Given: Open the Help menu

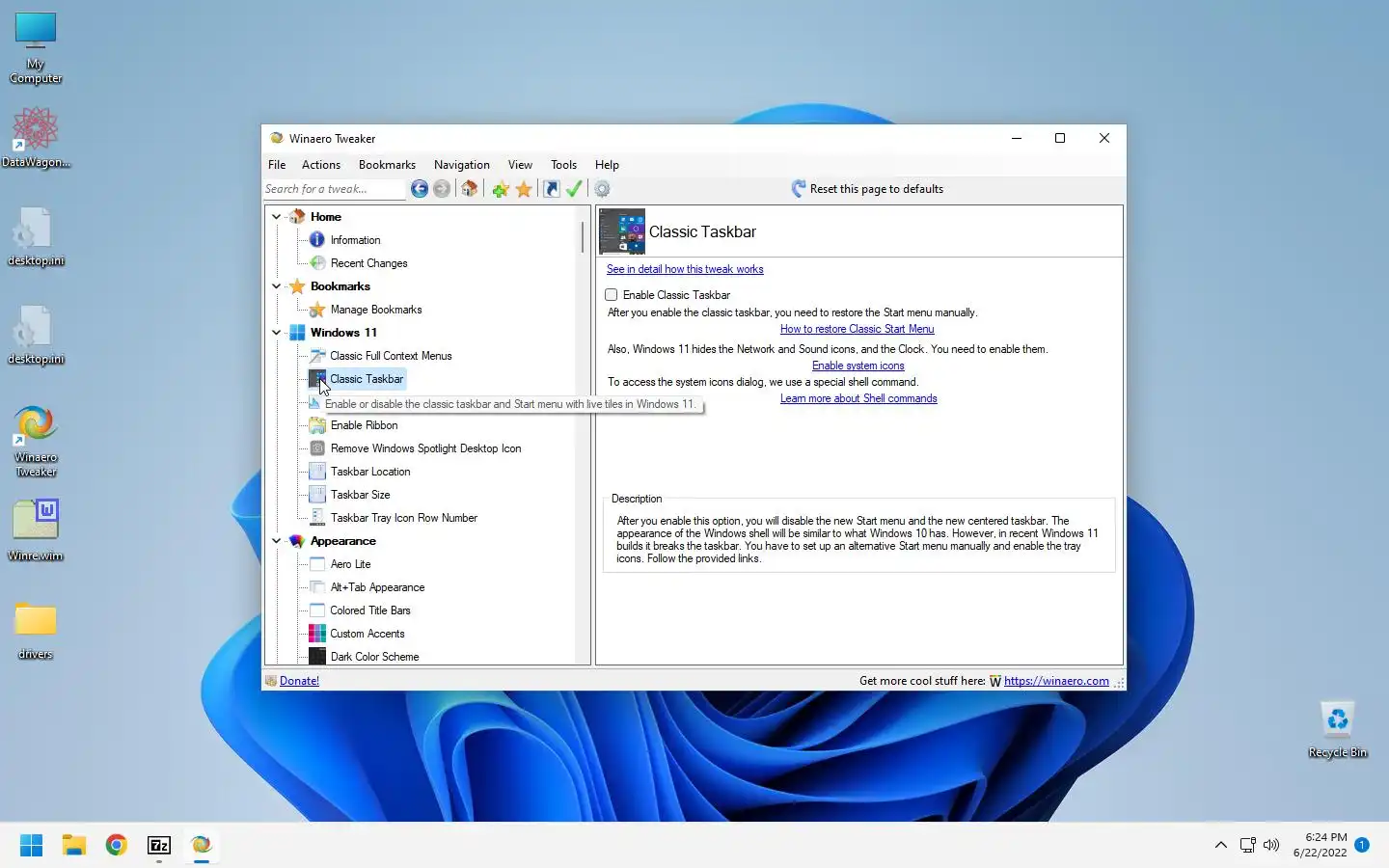Looking at the screenshot, I should (x=607, y=165).
